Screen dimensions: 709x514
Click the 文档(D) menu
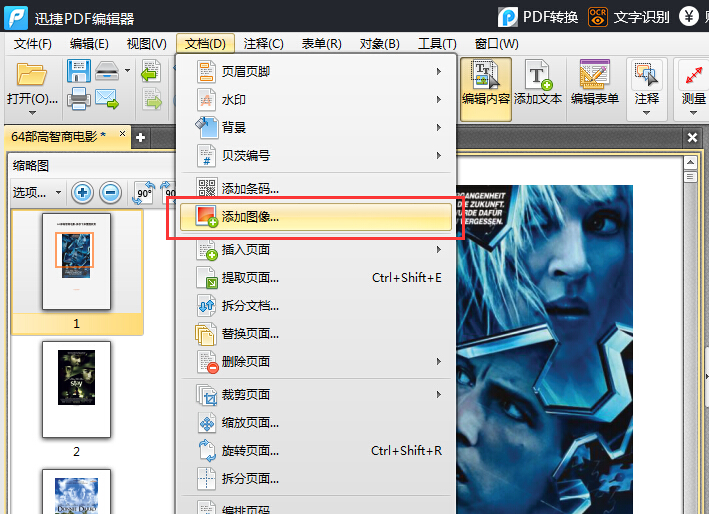pyautogui.click(x=205, y=44)
